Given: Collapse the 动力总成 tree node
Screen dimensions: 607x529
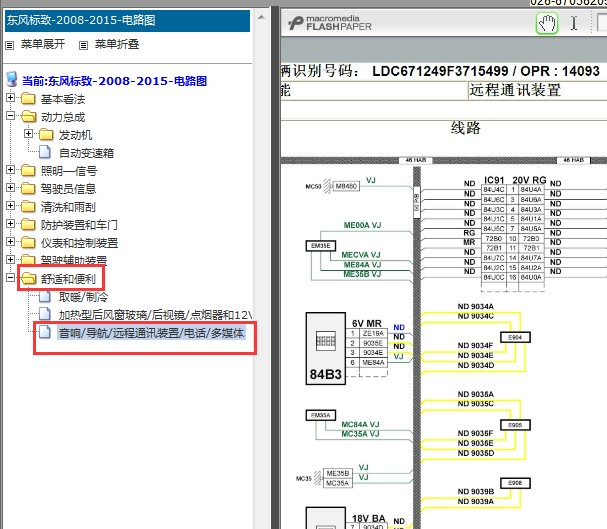Looking at the screenshot, I should coord(10,116).
